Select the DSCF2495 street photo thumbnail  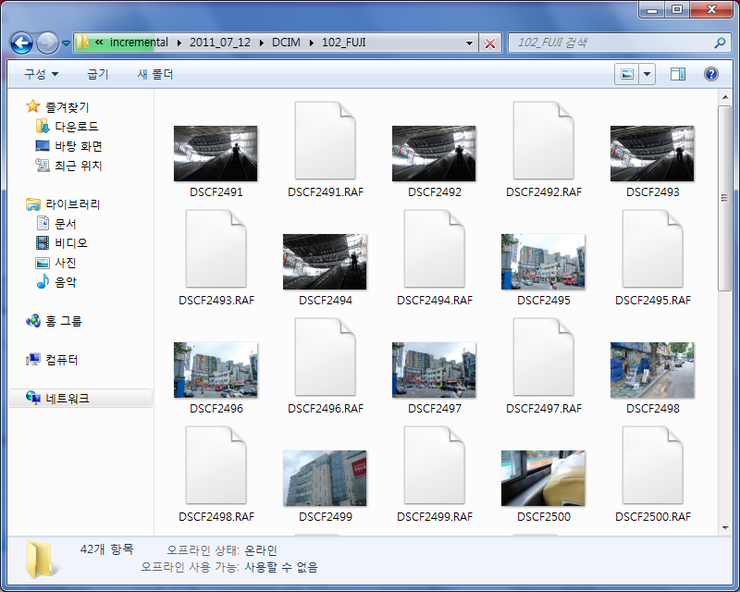click(x=543, y=262)
